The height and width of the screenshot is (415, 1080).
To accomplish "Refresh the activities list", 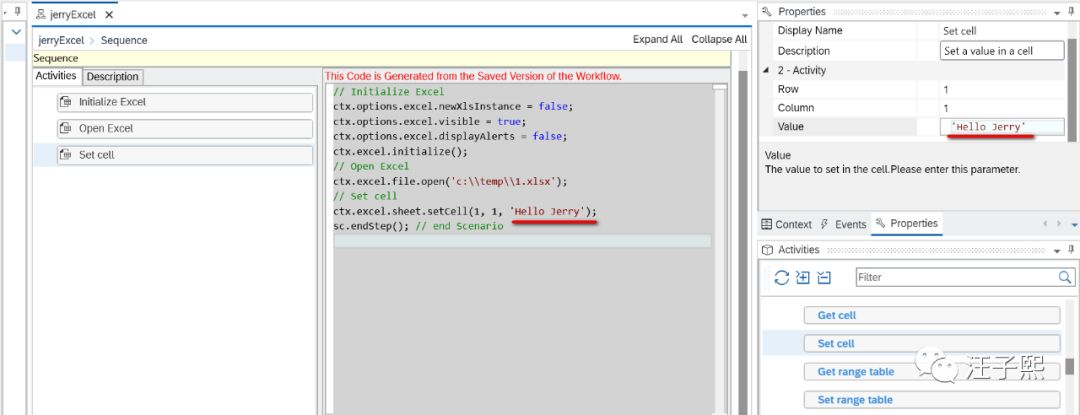I will coord(782,277).
